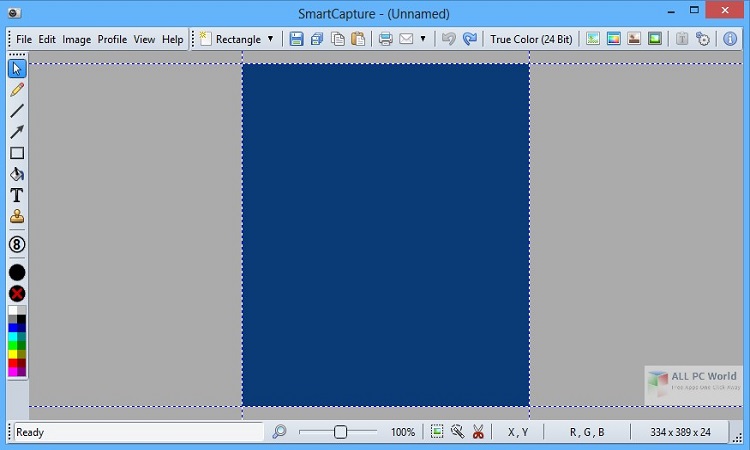Pick the Paint Bucket fill tool

(17, 174)
